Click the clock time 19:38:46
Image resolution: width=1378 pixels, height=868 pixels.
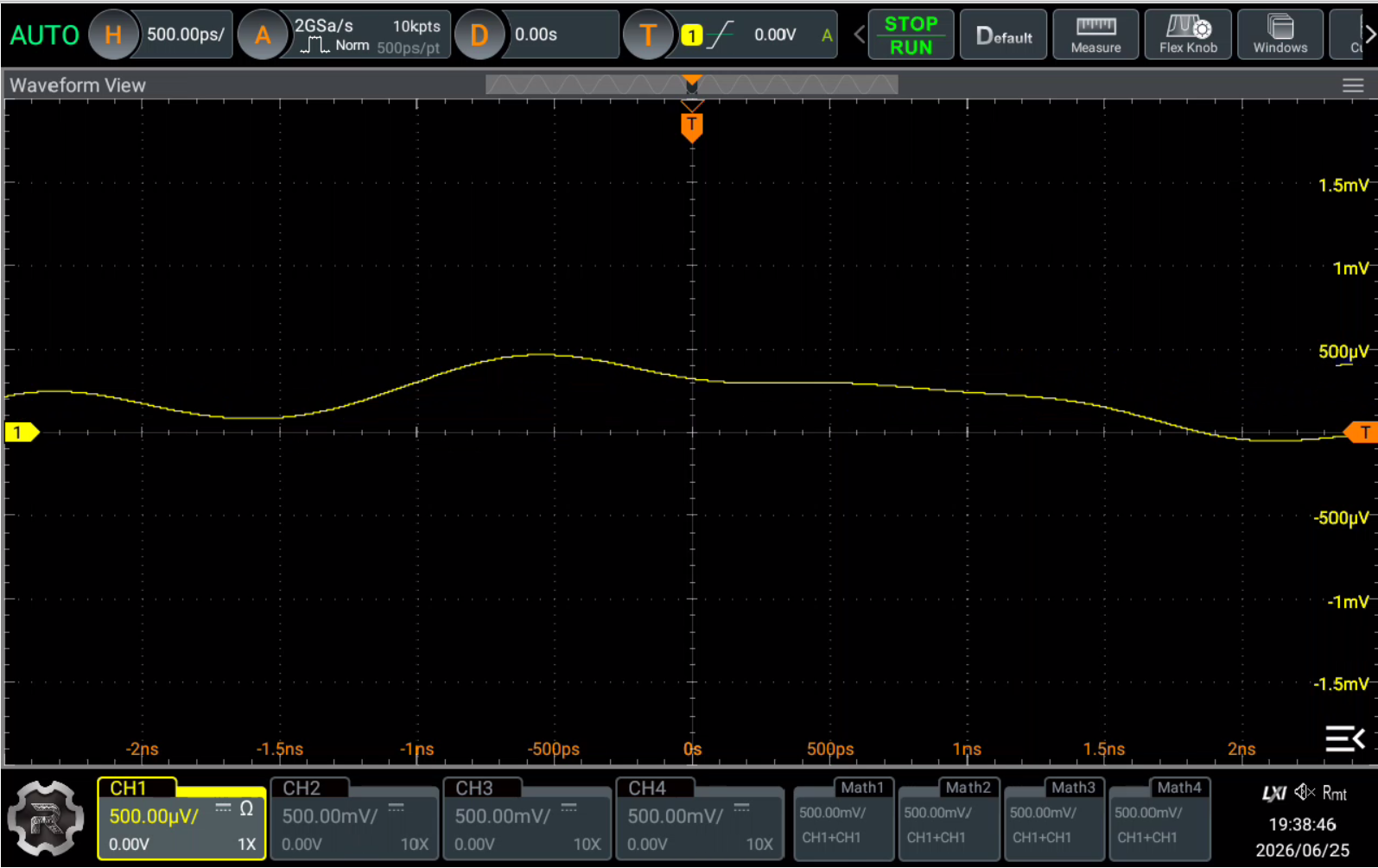[1302, 825]
